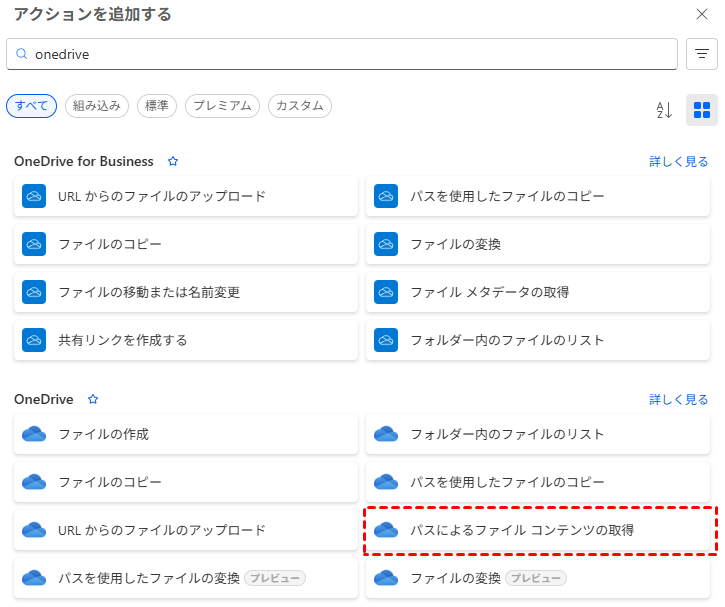Click OneDrive フォルダー内のファイルのリスト cloud icon
This screenshot has width=725, height=607.
[x=386, y=434]
